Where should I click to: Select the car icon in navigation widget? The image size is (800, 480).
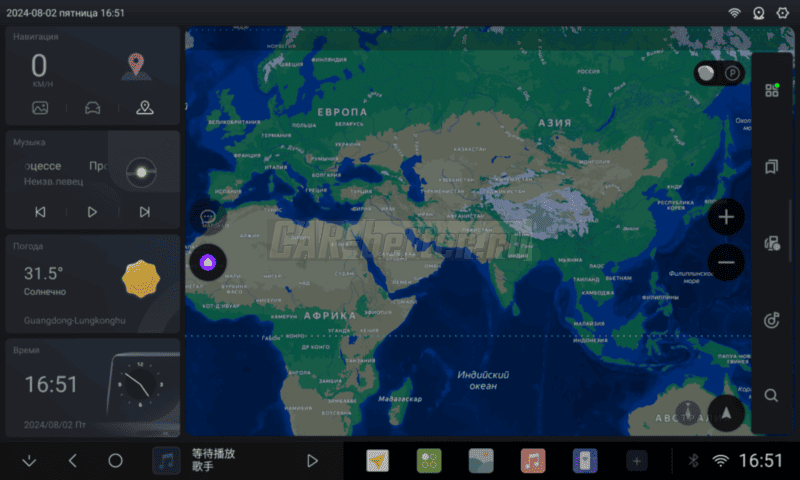[92, 108]
